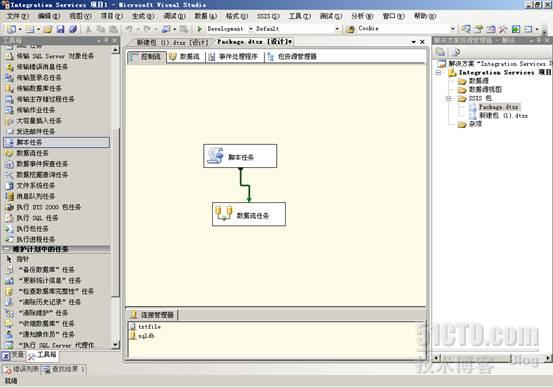Click 数据流任务 node on design canvas
The width and height of the screenshot is (553, 388).
[x=249, y=214]
